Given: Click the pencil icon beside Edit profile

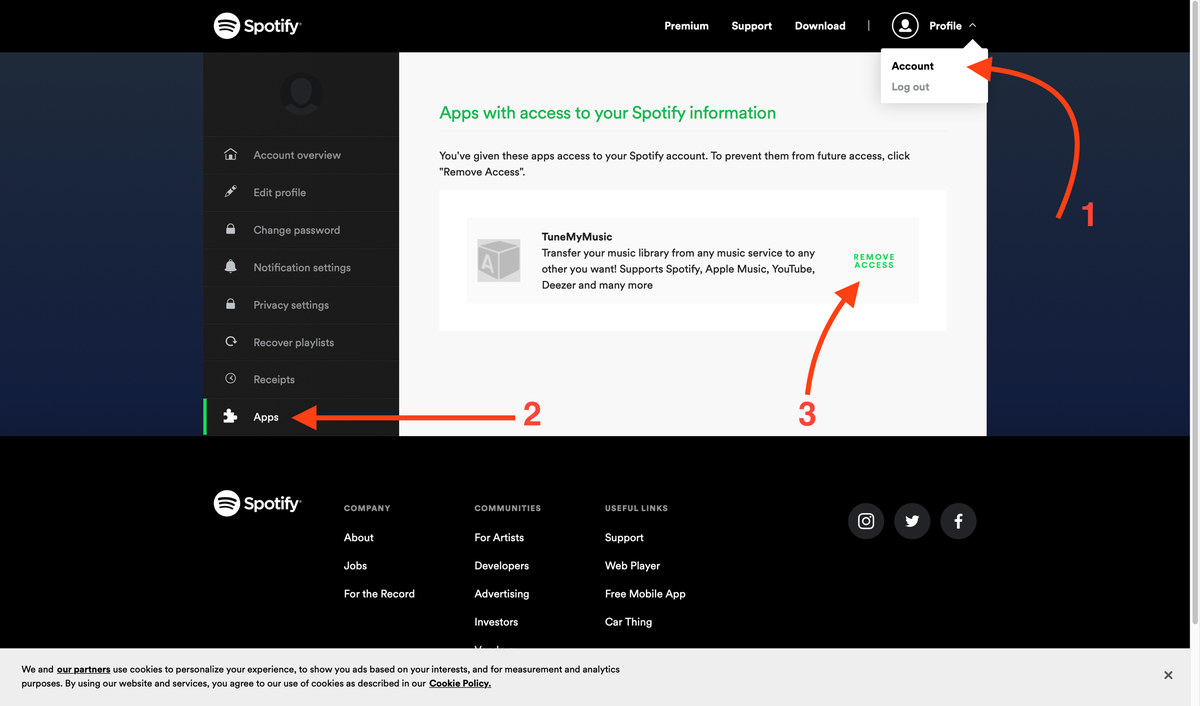Looking at the screenshot, I should 231,192.
